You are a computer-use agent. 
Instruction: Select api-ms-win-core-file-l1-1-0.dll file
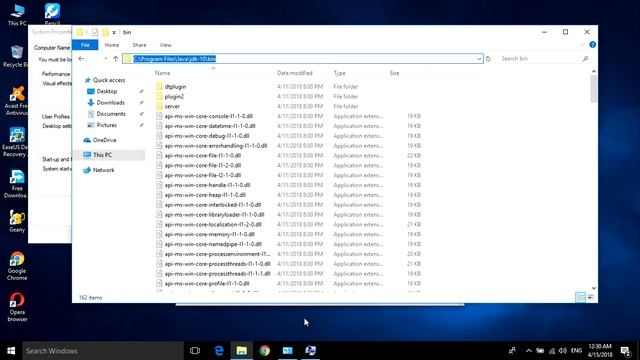(203, 156)
